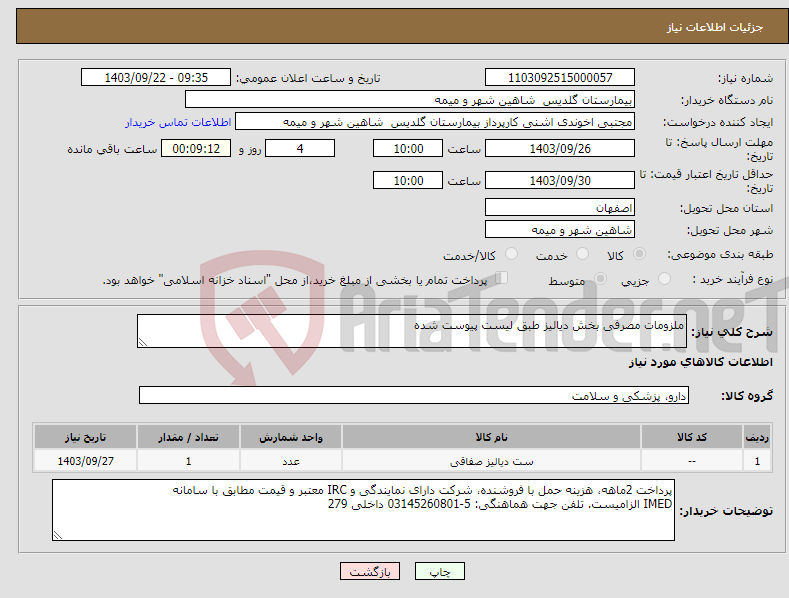Click the کد کالا cell showing --

691,461
